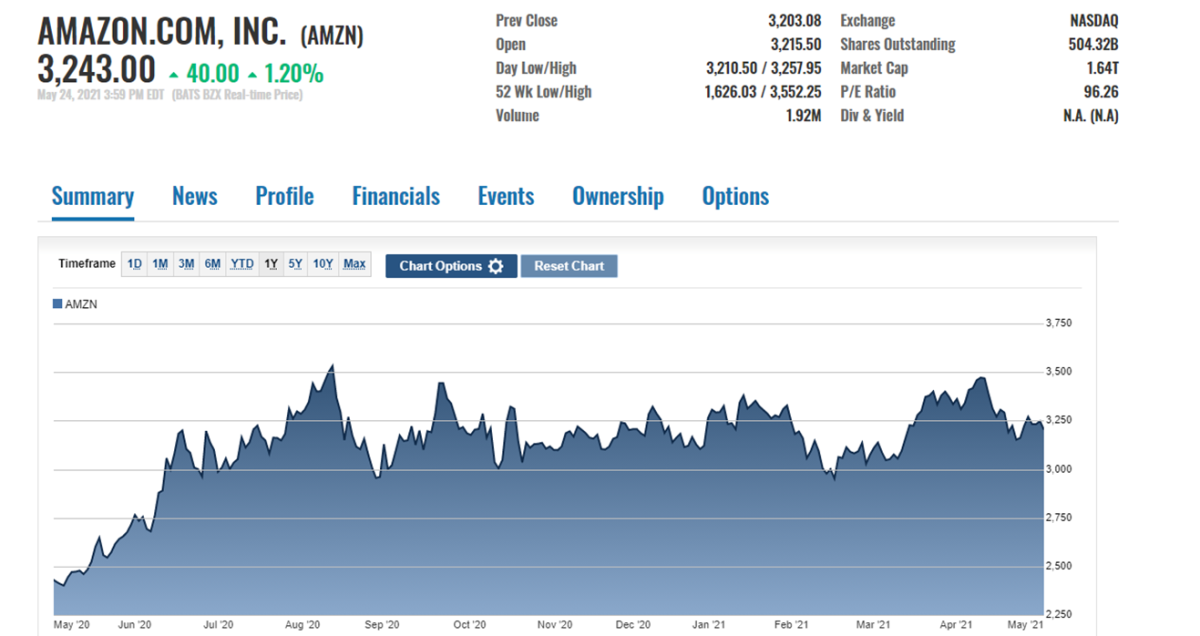Go to the Events tab
This screenshot has width=1200, height=636.
[506, 196]
